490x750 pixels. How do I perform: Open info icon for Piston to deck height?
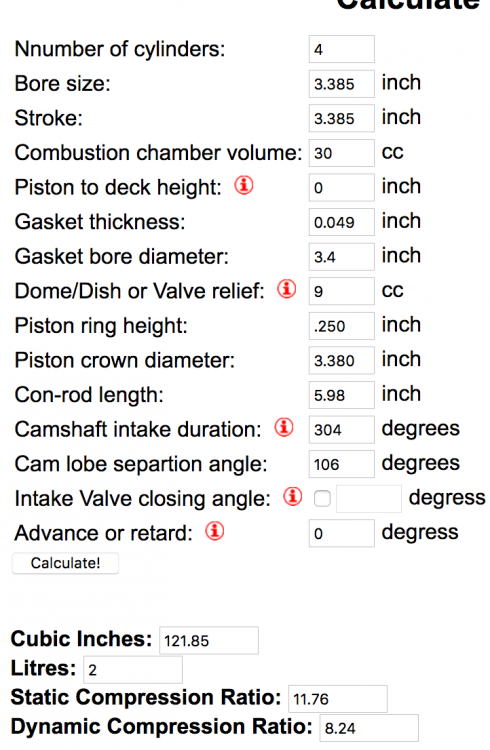coord(244,186)
